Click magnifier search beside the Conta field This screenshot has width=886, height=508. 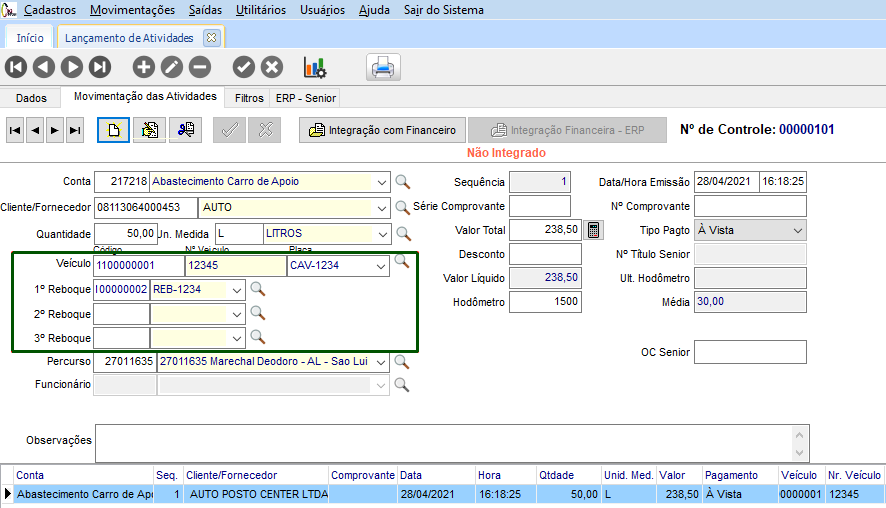pos(403,182)
